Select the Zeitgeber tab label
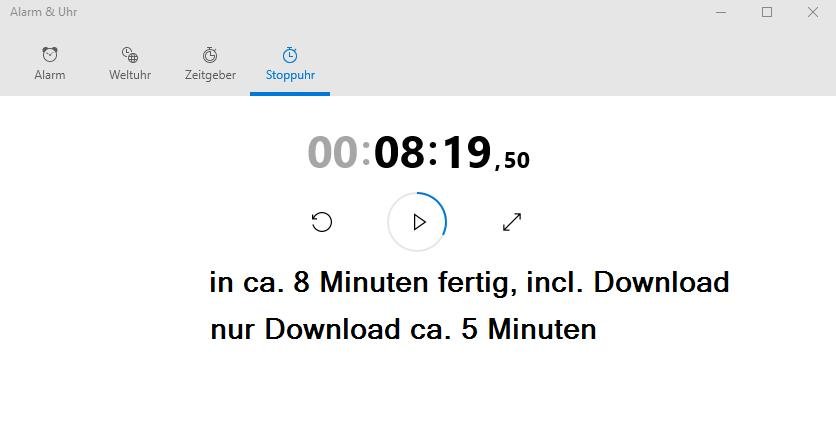The image size is (836, 422). click(x=210, y=75)
